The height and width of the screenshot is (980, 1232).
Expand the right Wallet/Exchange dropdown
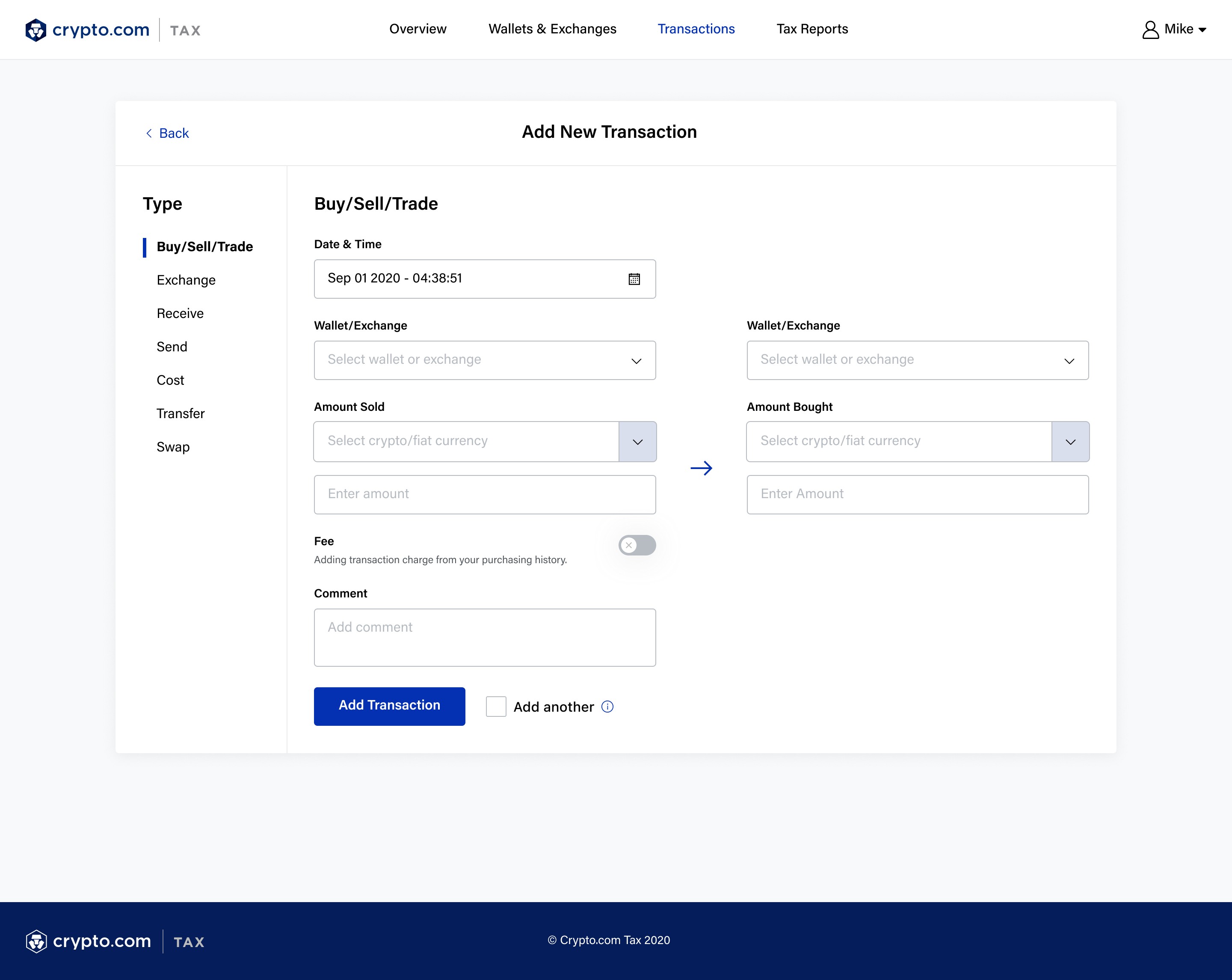click(917, 360)
